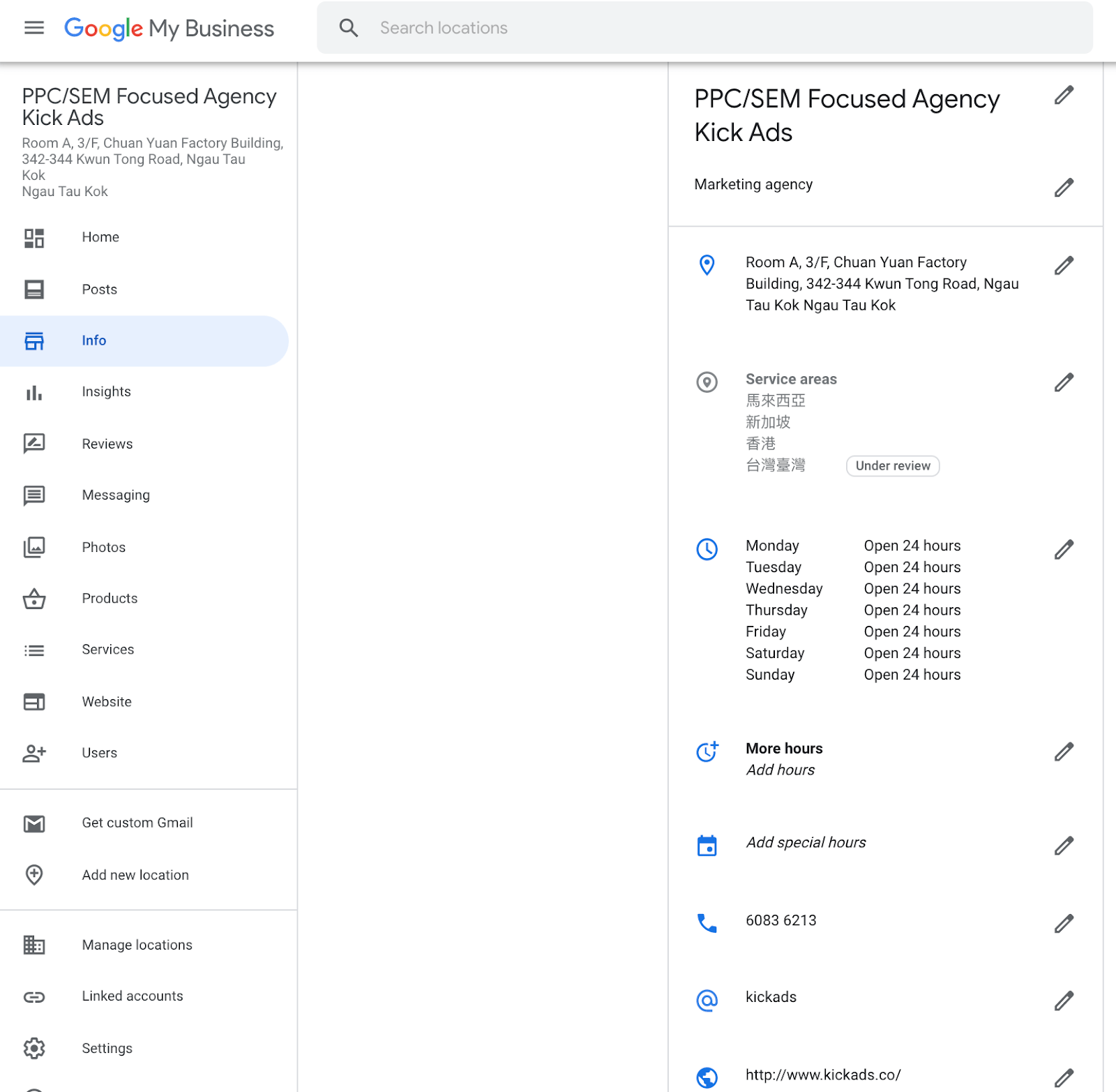Screen dimensions: 1116x1092
Task: Click the blue address map pin icon
Action: click(707, 265)
